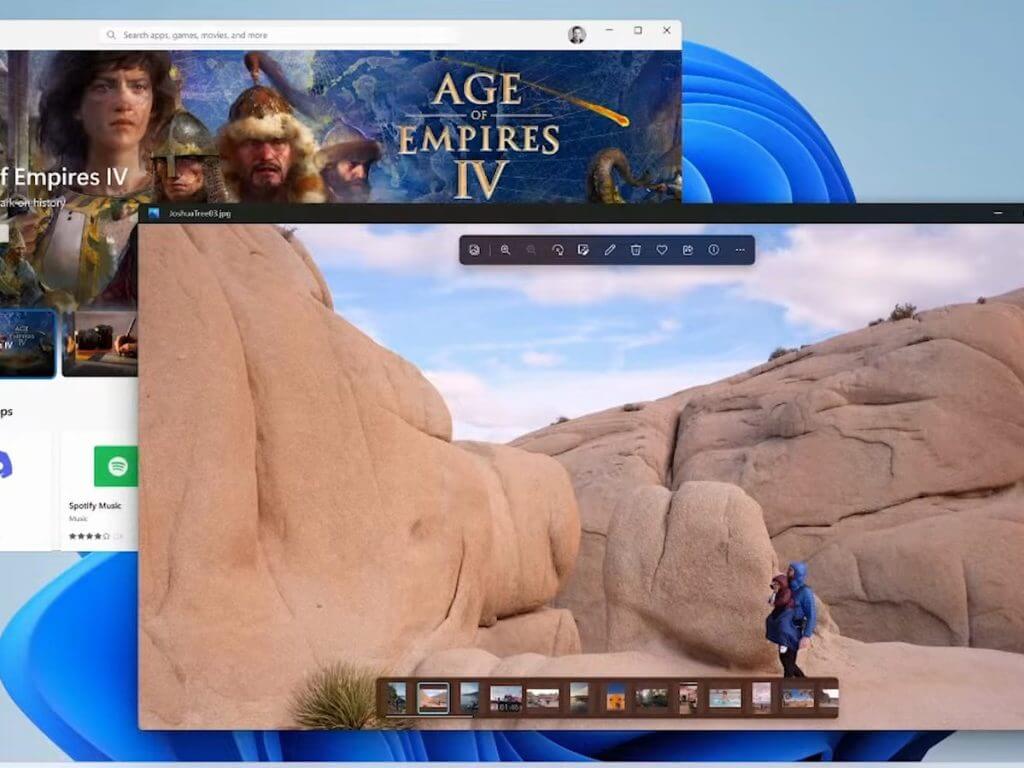
Task: Select the orange flower on blue thumbnail
Action: point(615,697)
